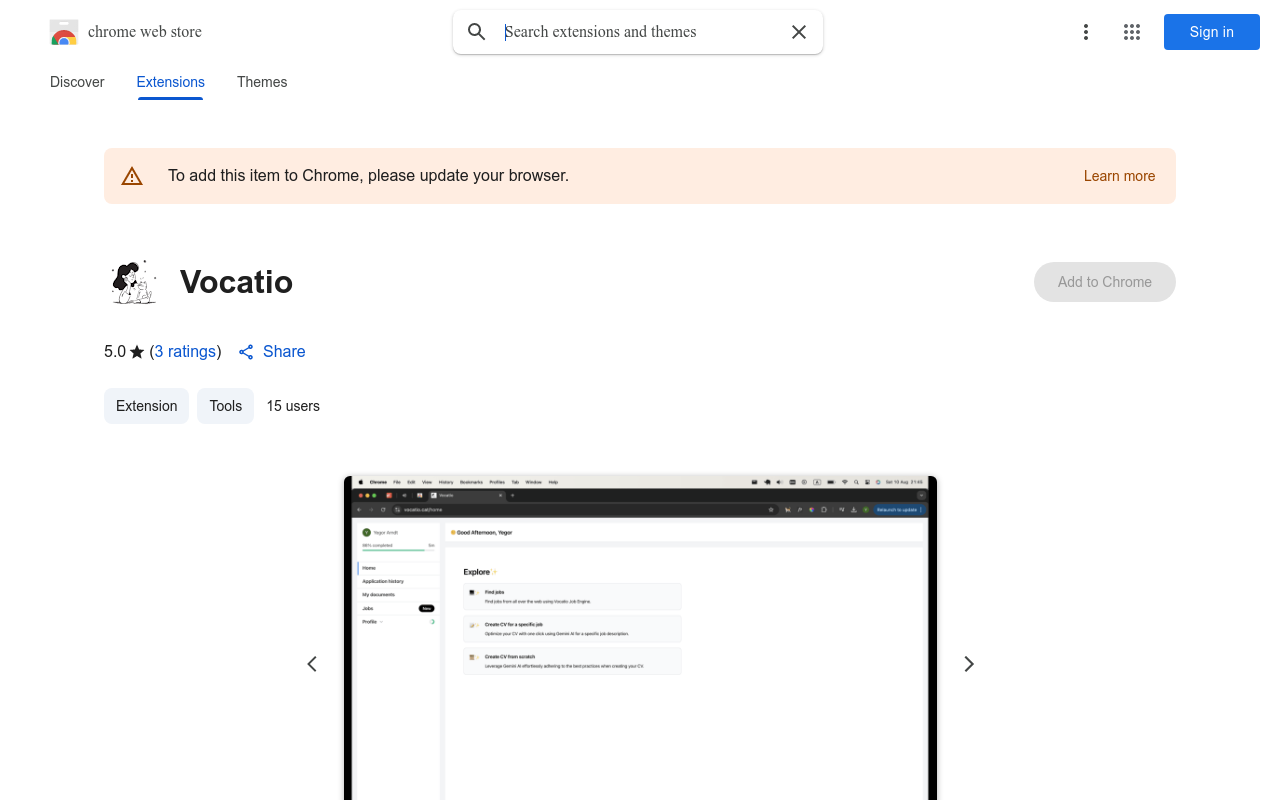Switch to the Discover tab

[77, 82]
